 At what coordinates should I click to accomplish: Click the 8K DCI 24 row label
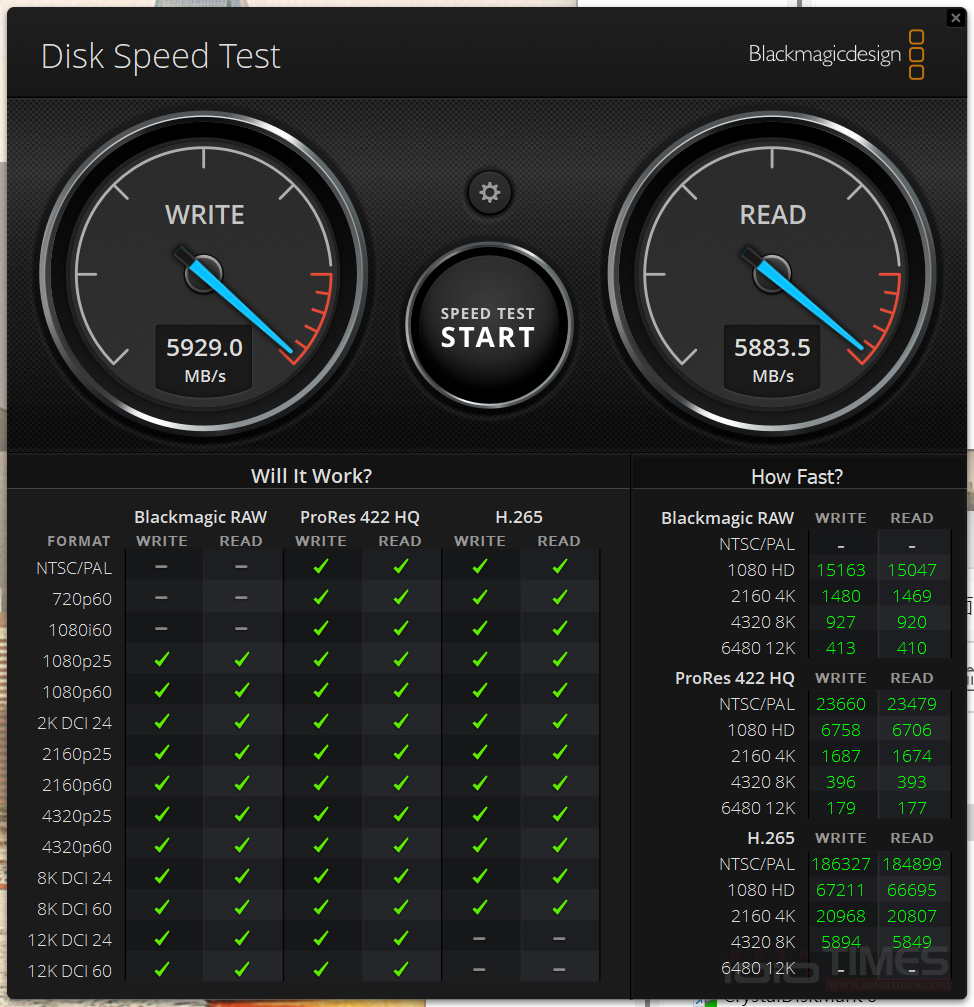click(x=74, y=878)
